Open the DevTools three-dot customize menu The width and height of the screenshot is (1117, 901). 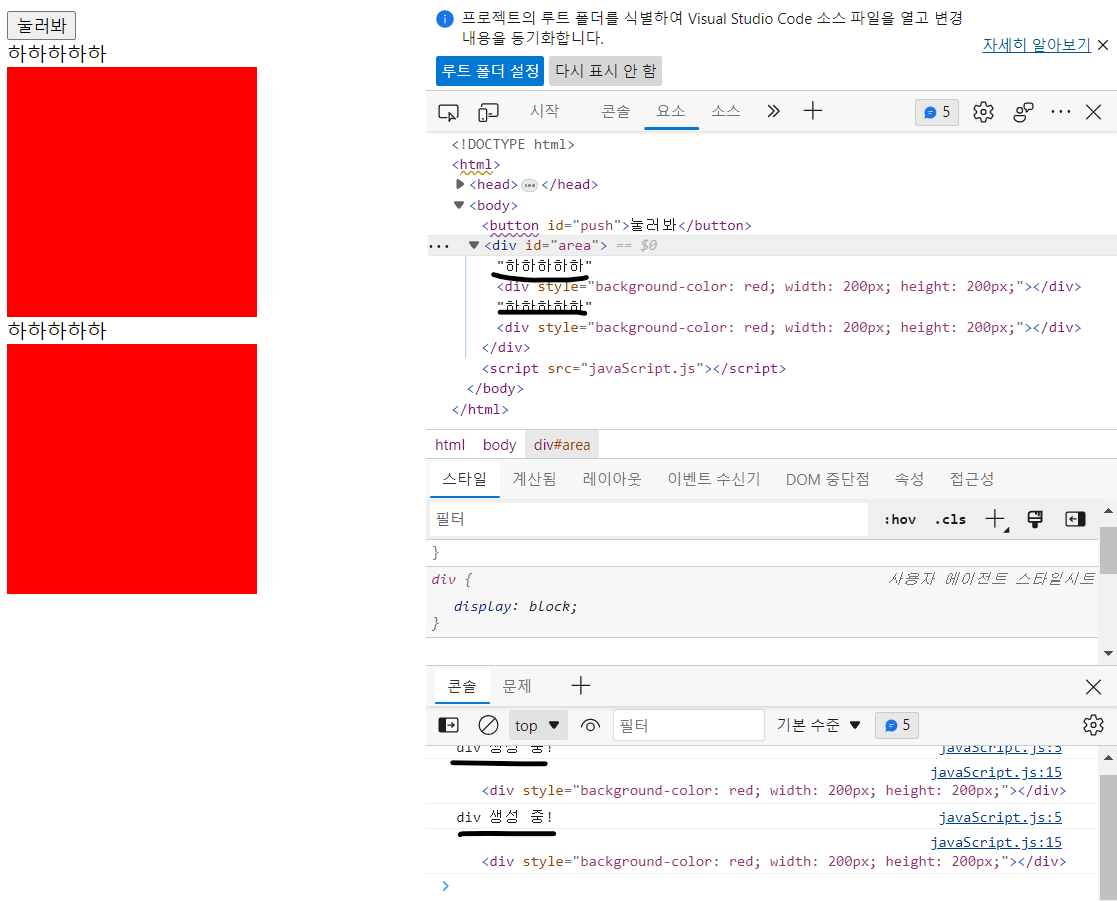coord(1061,112)
